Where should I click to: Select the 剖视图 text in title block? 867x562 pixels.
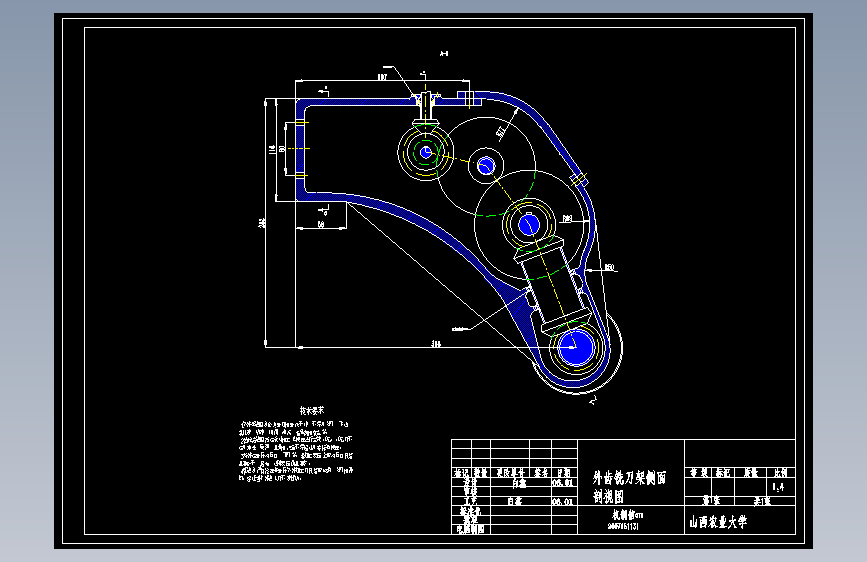[x=609, y=496]
